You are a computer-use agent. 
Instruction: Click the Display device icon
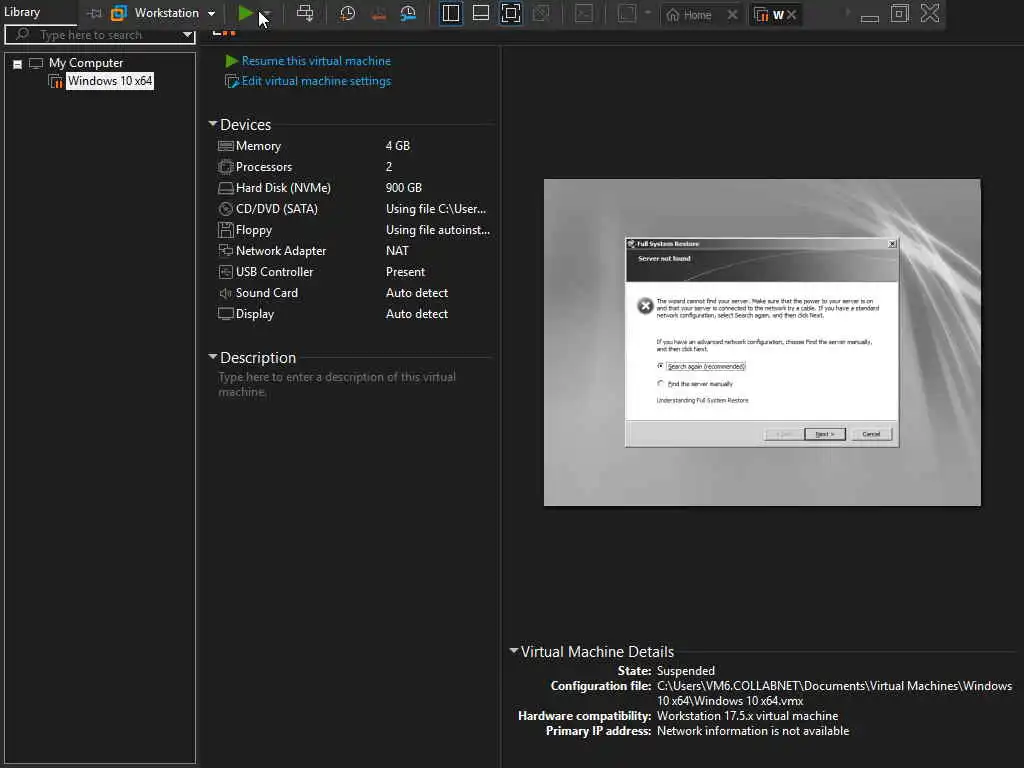225,314
